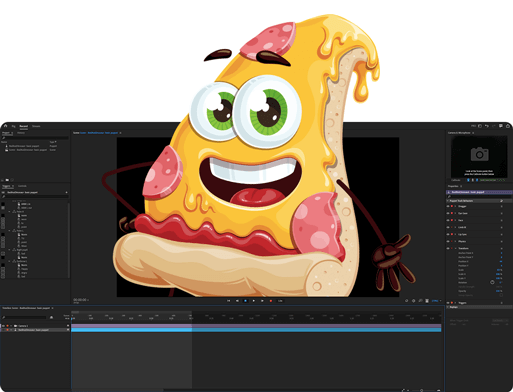Click the new folder icon in Project panel

[7, 180]
